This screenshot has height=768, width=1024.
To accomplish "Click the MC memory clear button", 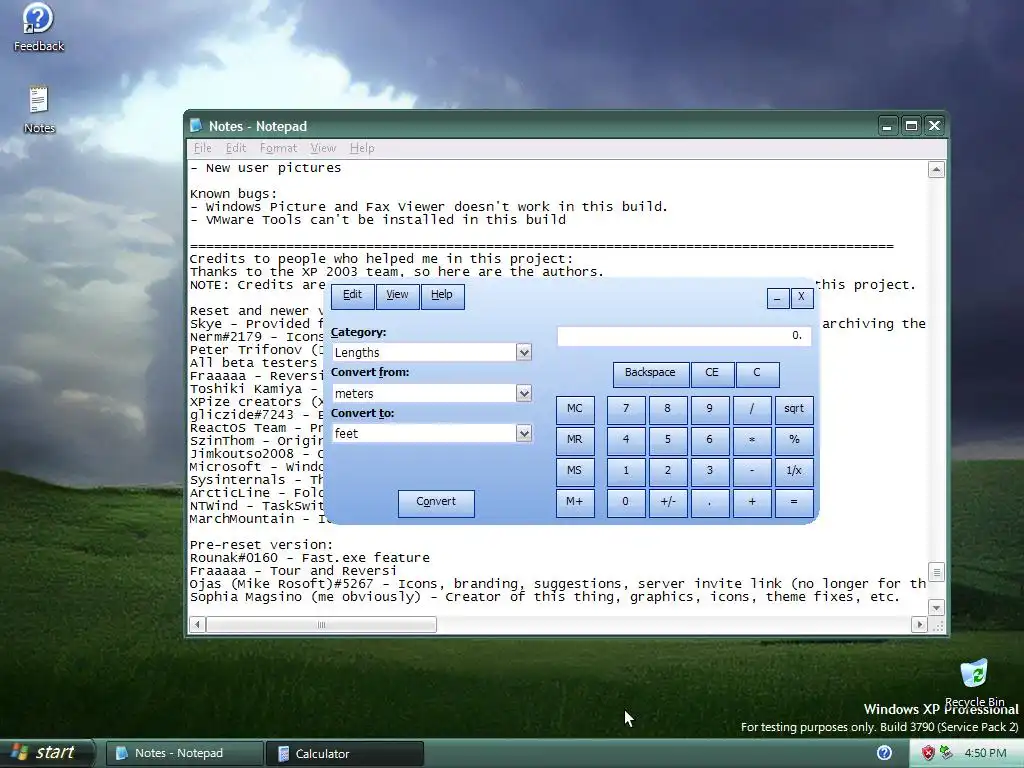I will pyautogui.click(x=575, y=410).
